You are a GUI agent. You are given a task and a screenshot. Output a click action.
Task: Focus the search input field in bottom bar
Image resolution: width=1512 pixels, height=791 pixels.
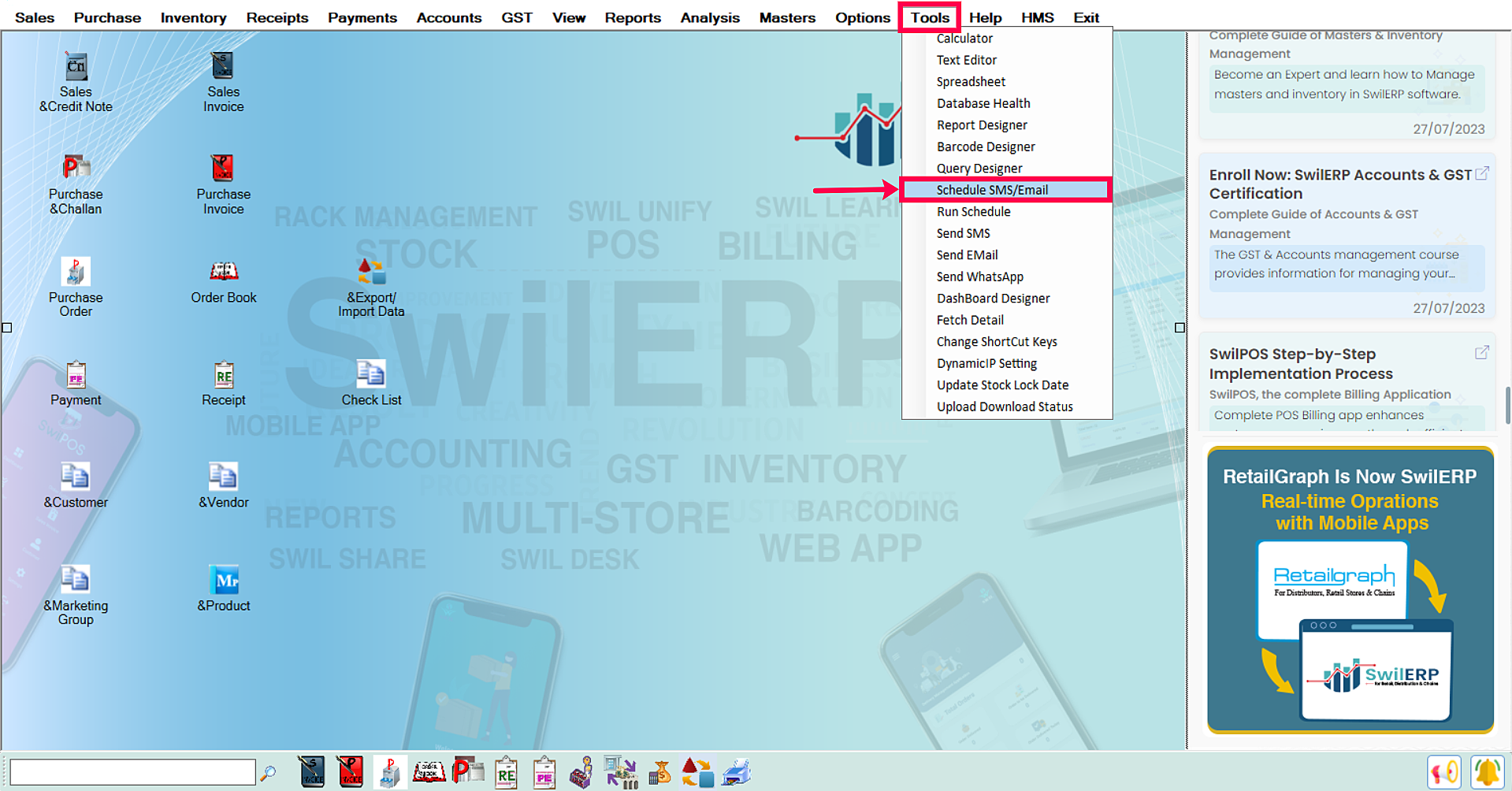coord(132,772)
